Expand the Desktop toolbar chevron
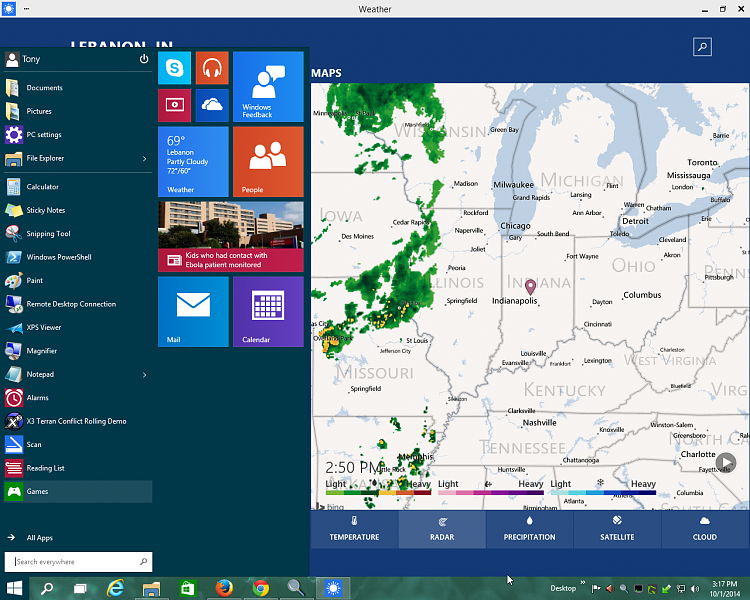Viewport: 750px width, 600px height. tap(583, 582)
